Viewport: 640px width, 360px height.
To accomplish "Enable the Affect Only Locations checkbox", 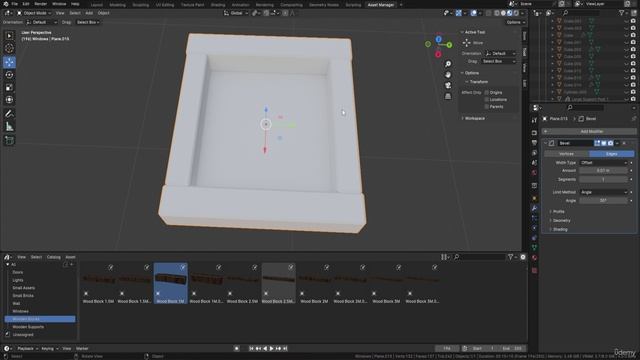I will [487, 100].
